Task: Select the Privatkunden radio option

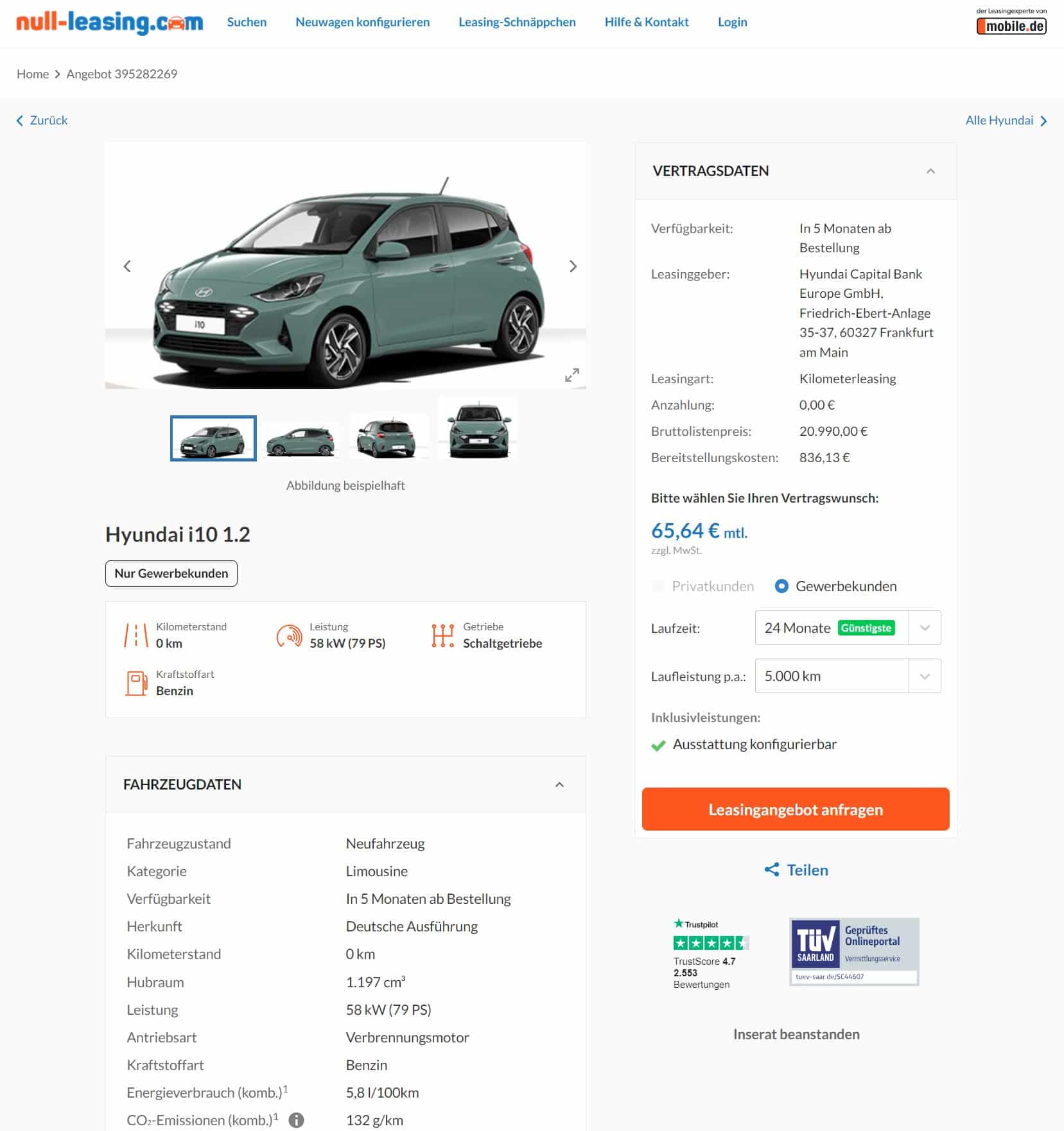Action: pyautogui.click(x=658, y=586)
